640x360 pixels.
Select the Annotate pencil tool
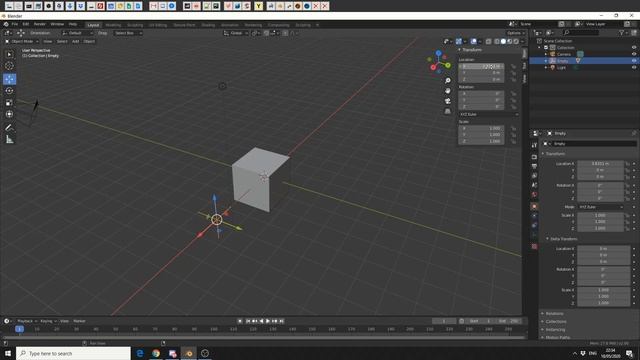point(9,128)
